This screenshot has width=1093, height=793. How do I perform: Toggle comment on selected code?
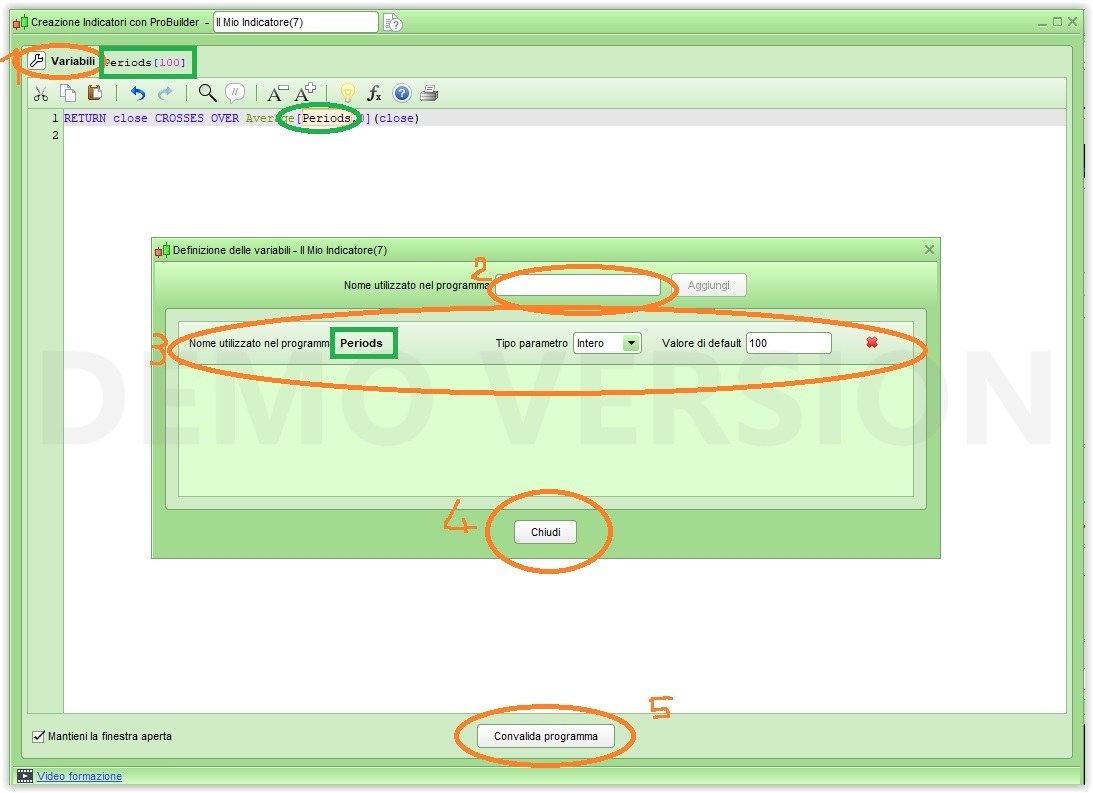(236, 93)
